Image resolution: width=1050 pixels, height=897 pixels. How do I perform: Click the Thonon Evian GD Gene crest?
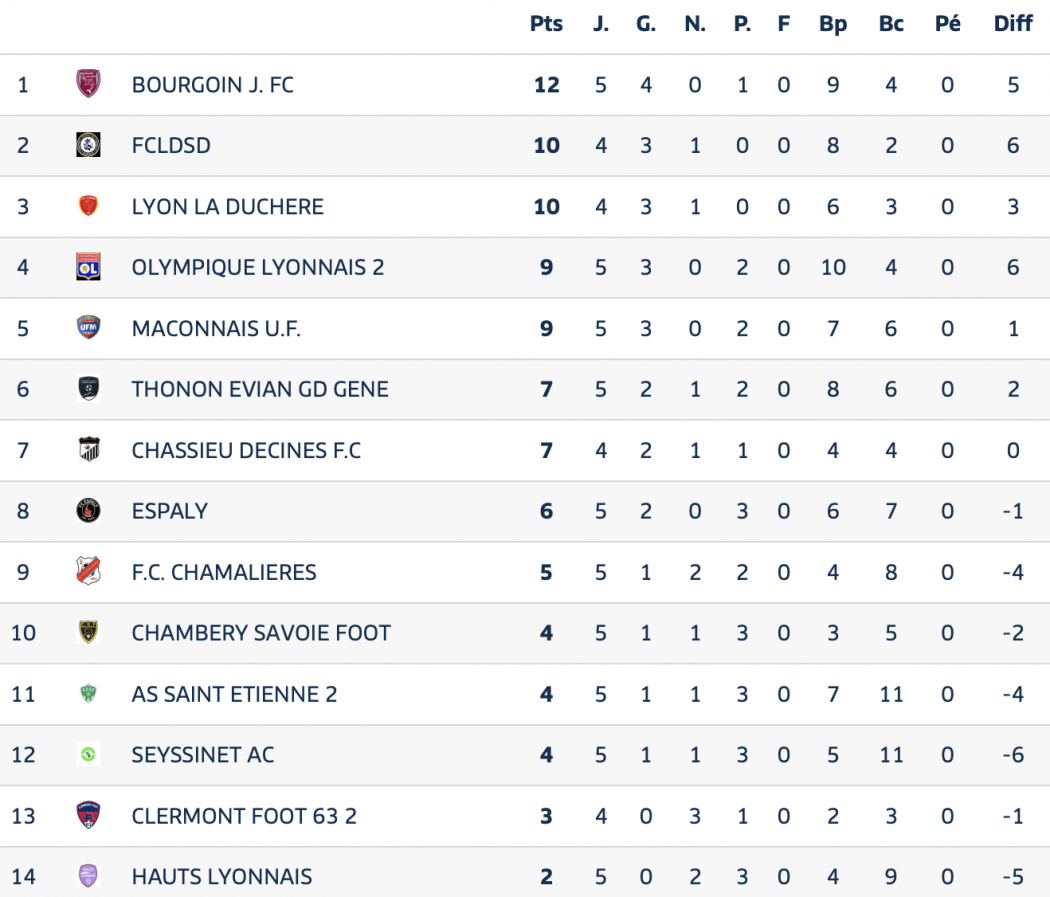click(88, 389)
